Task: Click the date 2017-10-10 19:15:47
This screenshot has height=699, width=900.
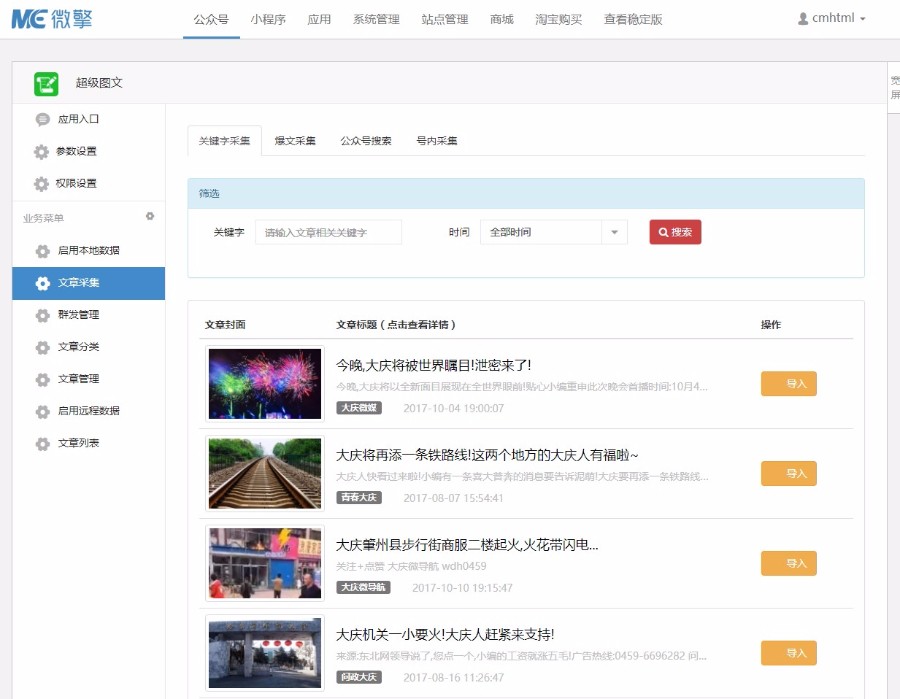Action: click(x=462, y=588)
